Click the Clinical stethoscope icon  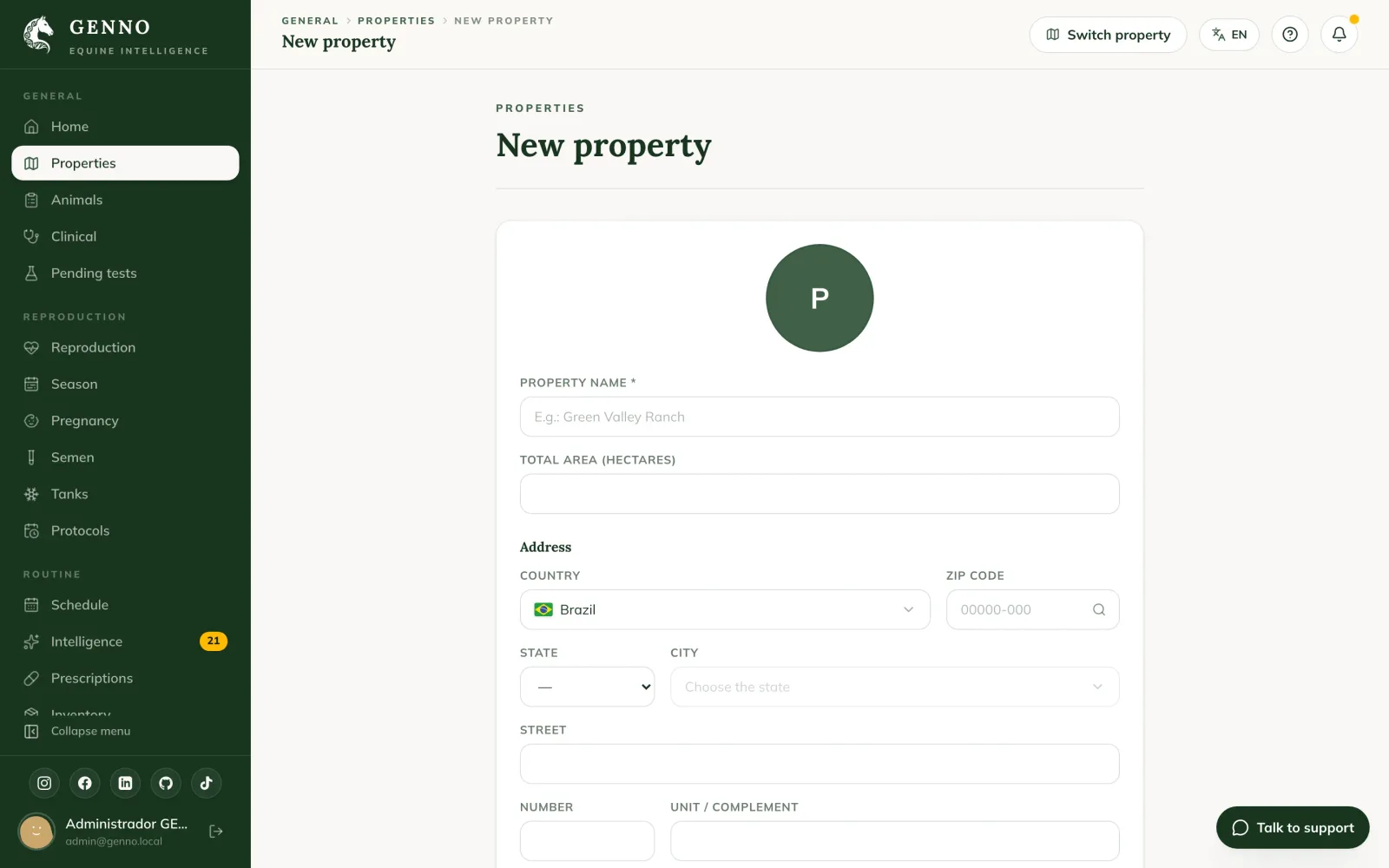click(31, 236)
